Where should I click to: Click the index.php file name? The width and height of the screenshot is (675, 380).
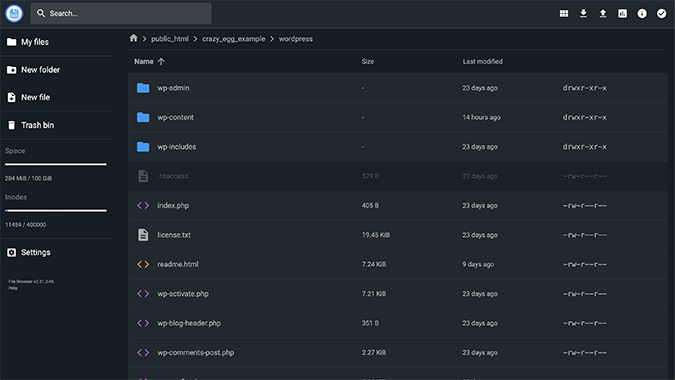173,205
